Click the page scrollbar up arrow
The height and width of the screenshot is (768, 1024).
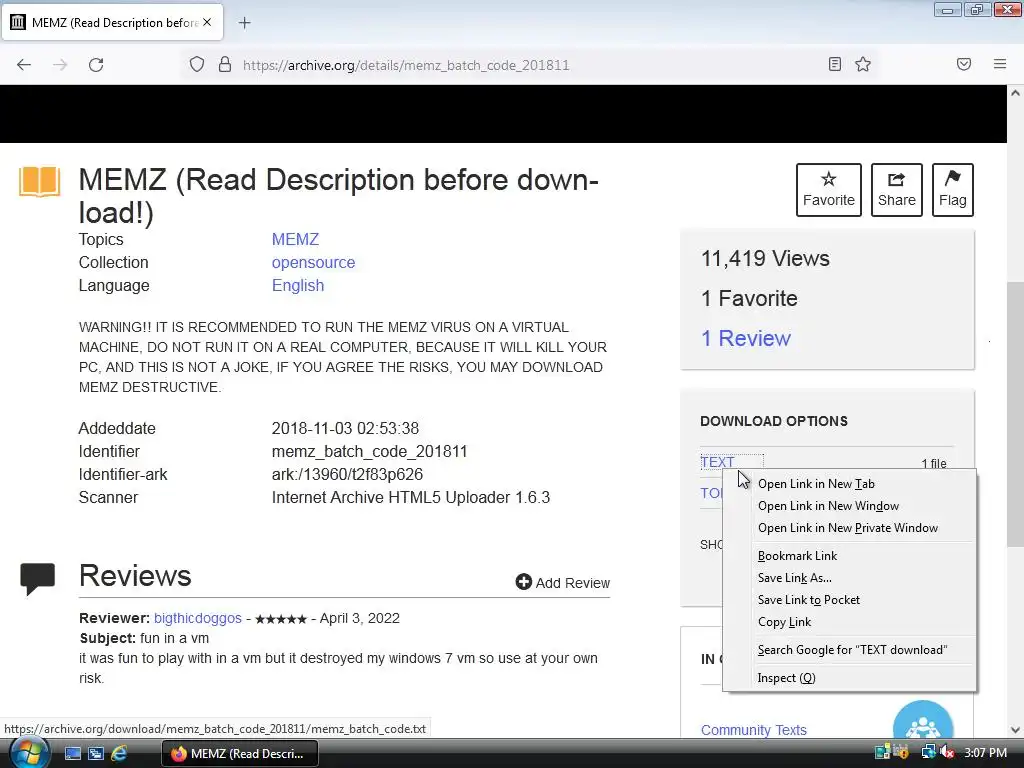pos(1016,93)
